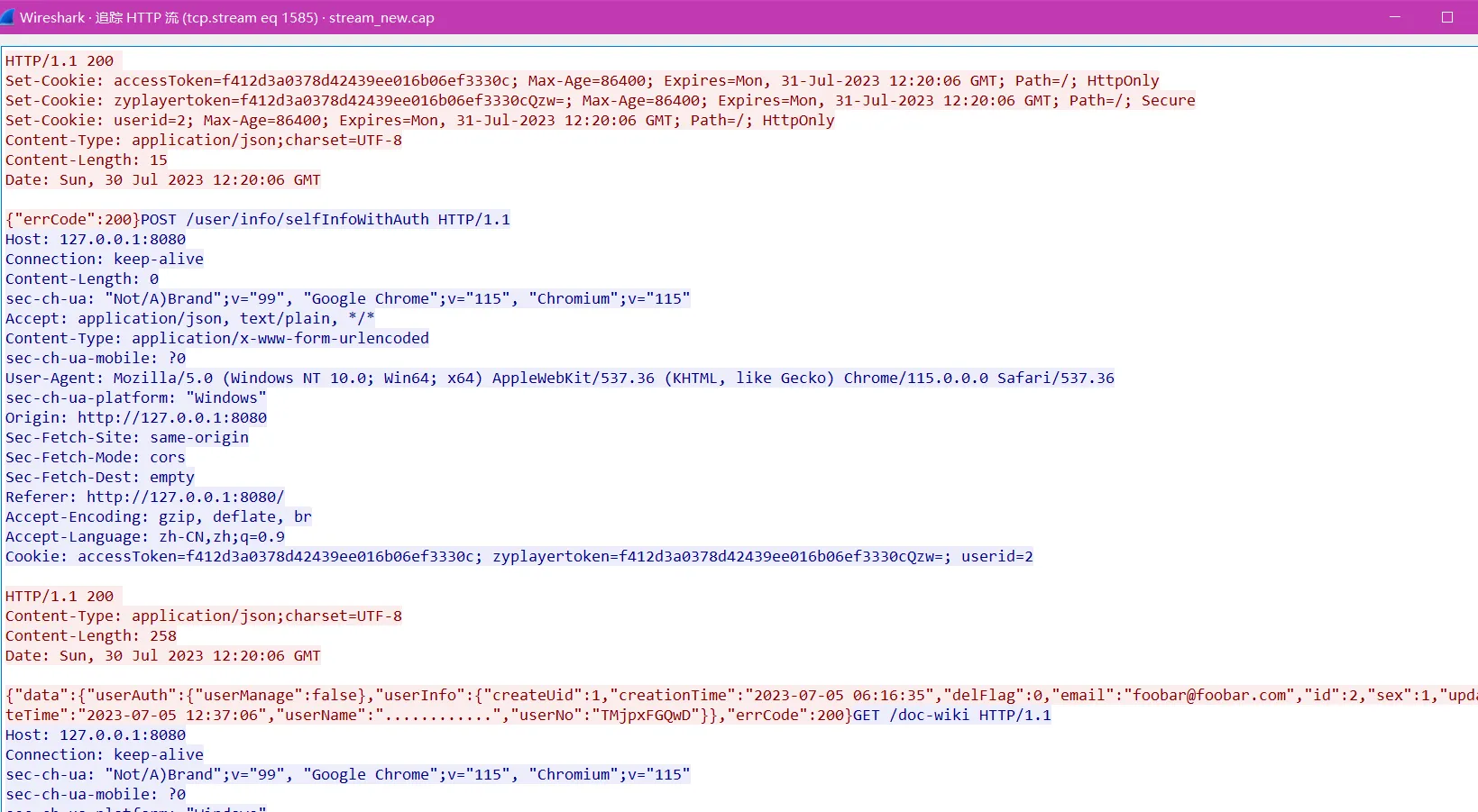The height and width of the screenshot is (812, 1478).
Task: Click the Content-Length: 258 line
Action: click(90, 636)
